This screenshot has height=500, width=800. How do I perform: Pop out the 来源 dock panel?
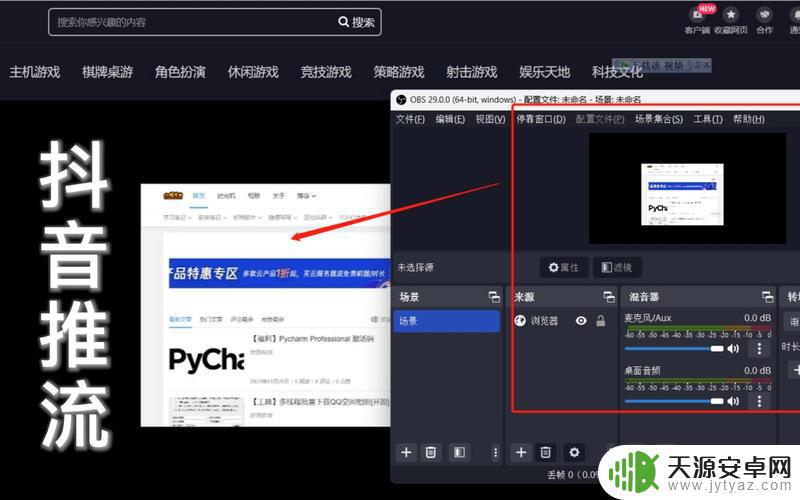tap(609, 297)
